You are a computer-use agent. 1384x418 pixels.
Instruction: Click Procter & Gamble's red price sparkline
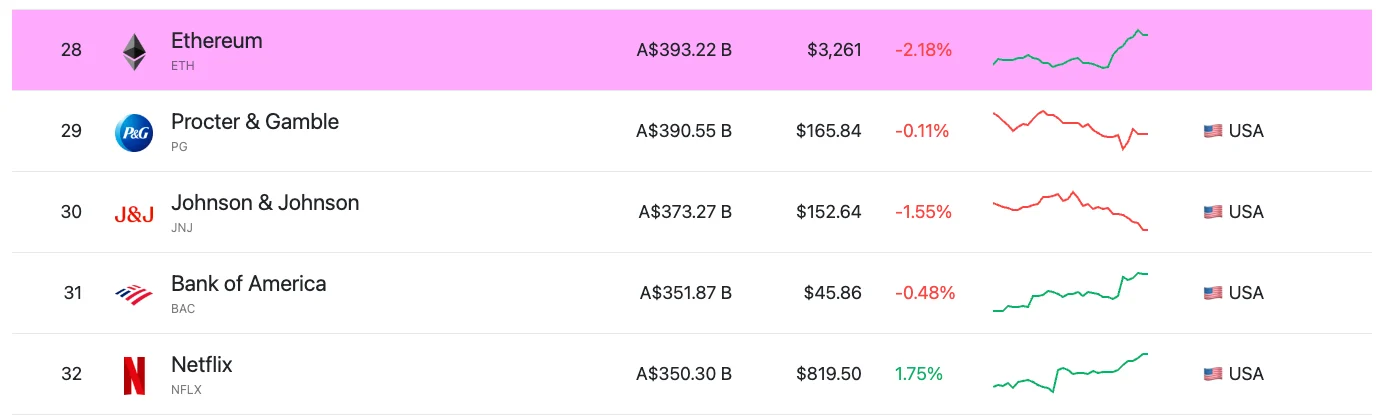tap(1070, 130)
